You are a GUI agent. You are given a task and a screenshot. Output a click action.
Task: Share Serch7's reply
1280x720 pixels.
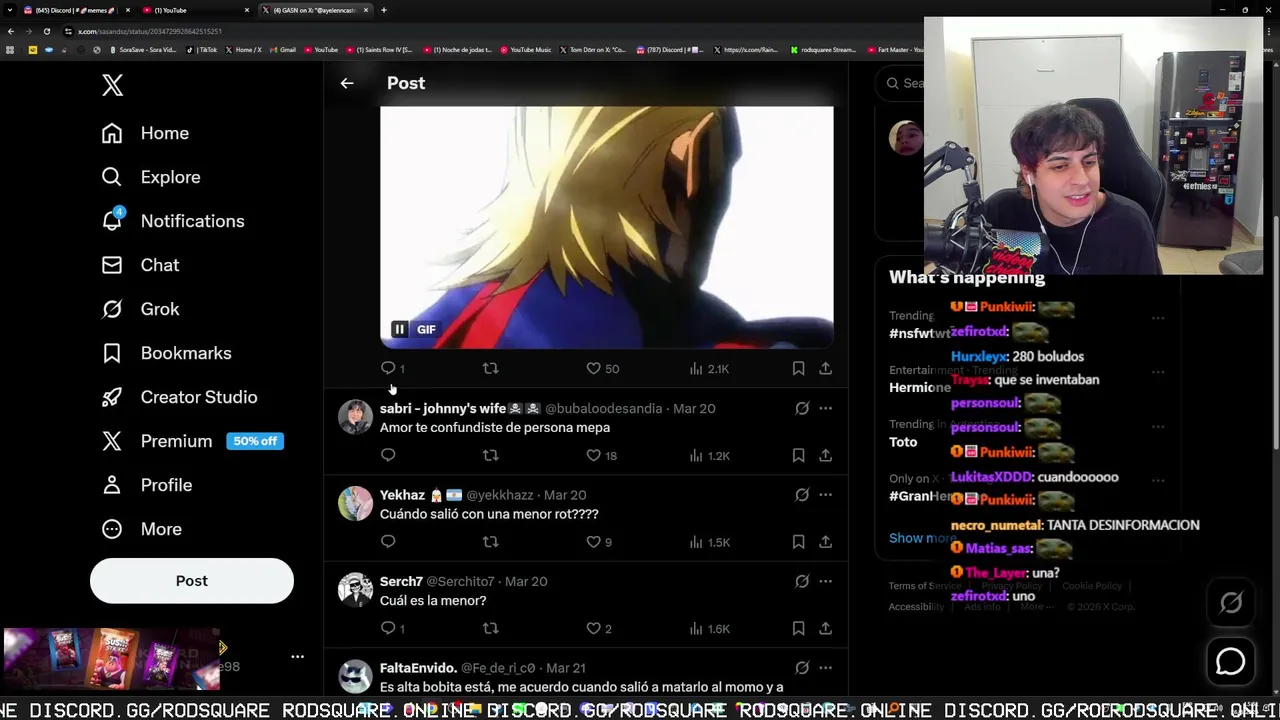[825, 628]
